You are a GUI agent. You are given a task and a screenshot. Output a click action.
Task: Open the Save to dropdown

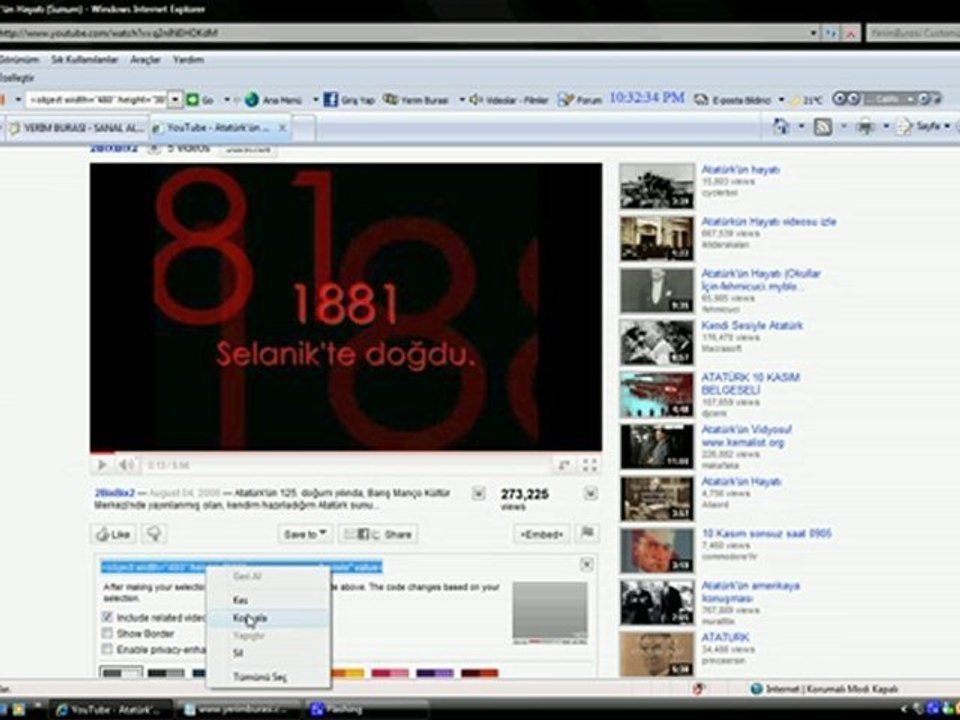pyautogui.click(x=304, y=534)
